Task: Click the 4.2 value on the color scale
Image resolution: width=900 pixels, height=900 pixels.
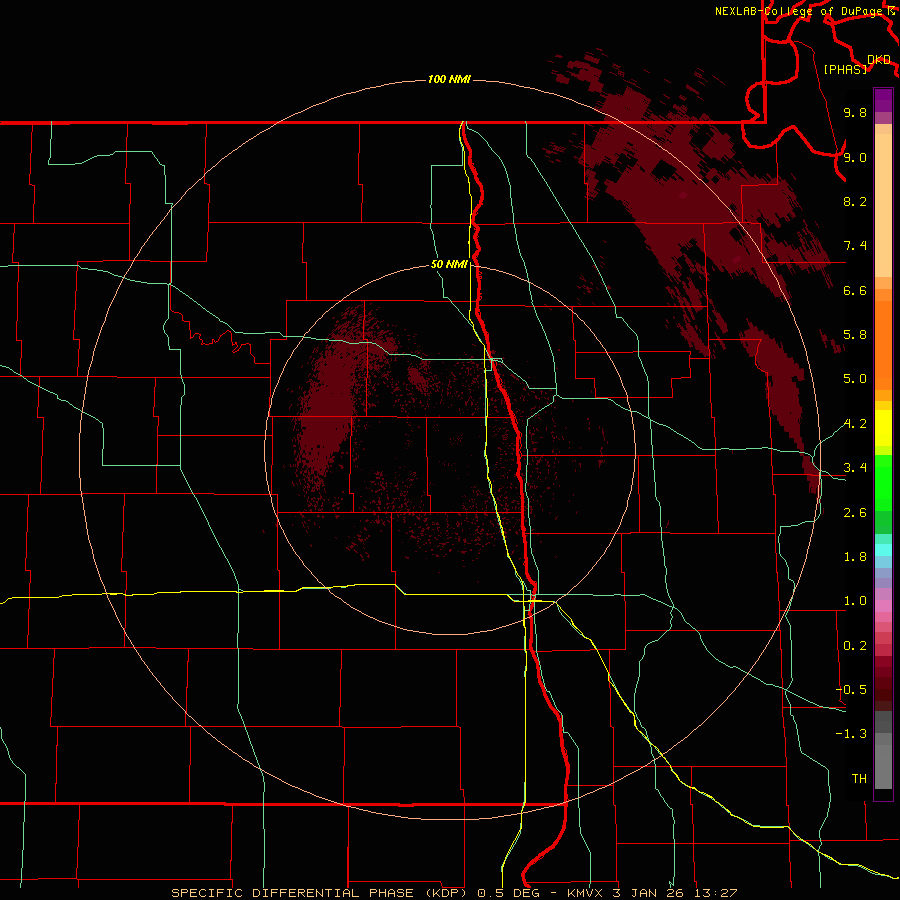Action: [855, 424]
